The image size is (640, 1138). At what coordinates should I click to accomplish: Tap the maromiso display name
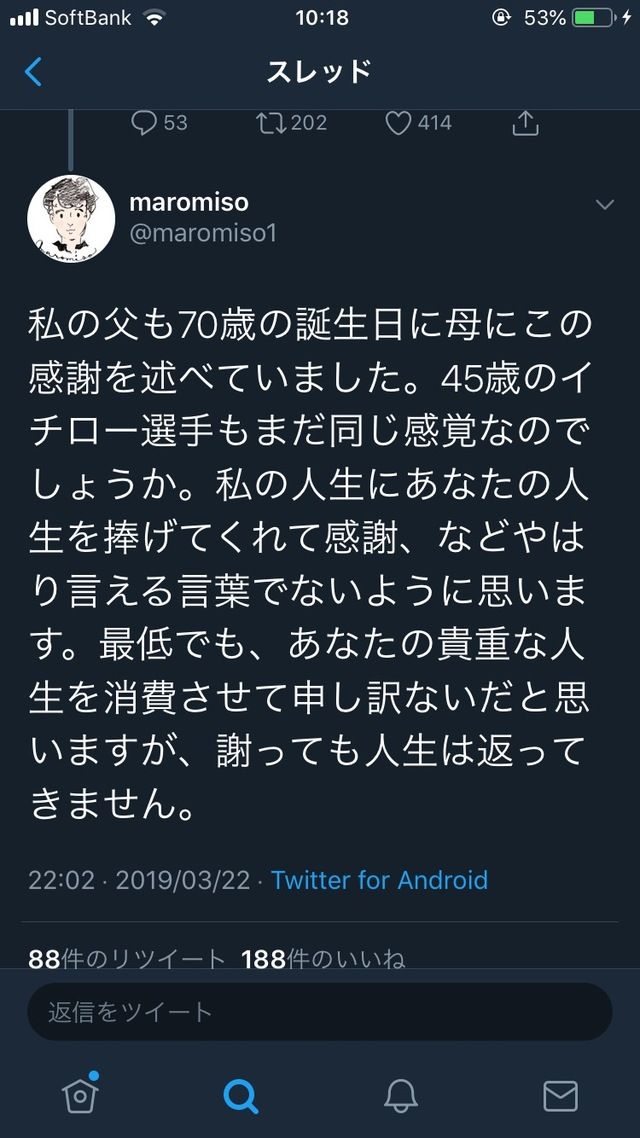pyautogui.click(x=189, y=202)
